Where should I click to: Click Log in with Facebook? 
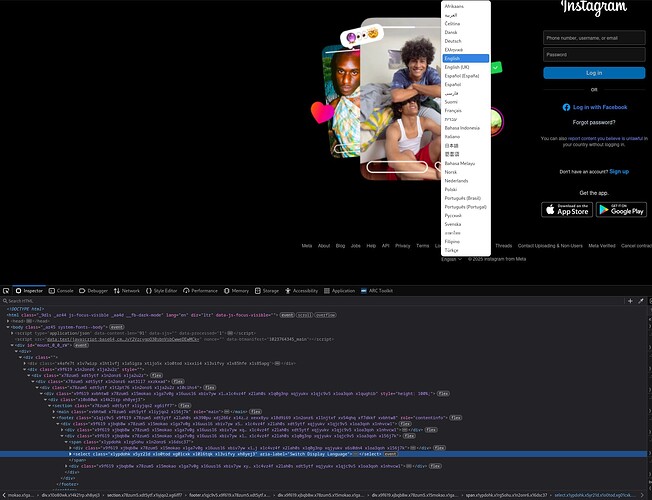pos(595,107)
